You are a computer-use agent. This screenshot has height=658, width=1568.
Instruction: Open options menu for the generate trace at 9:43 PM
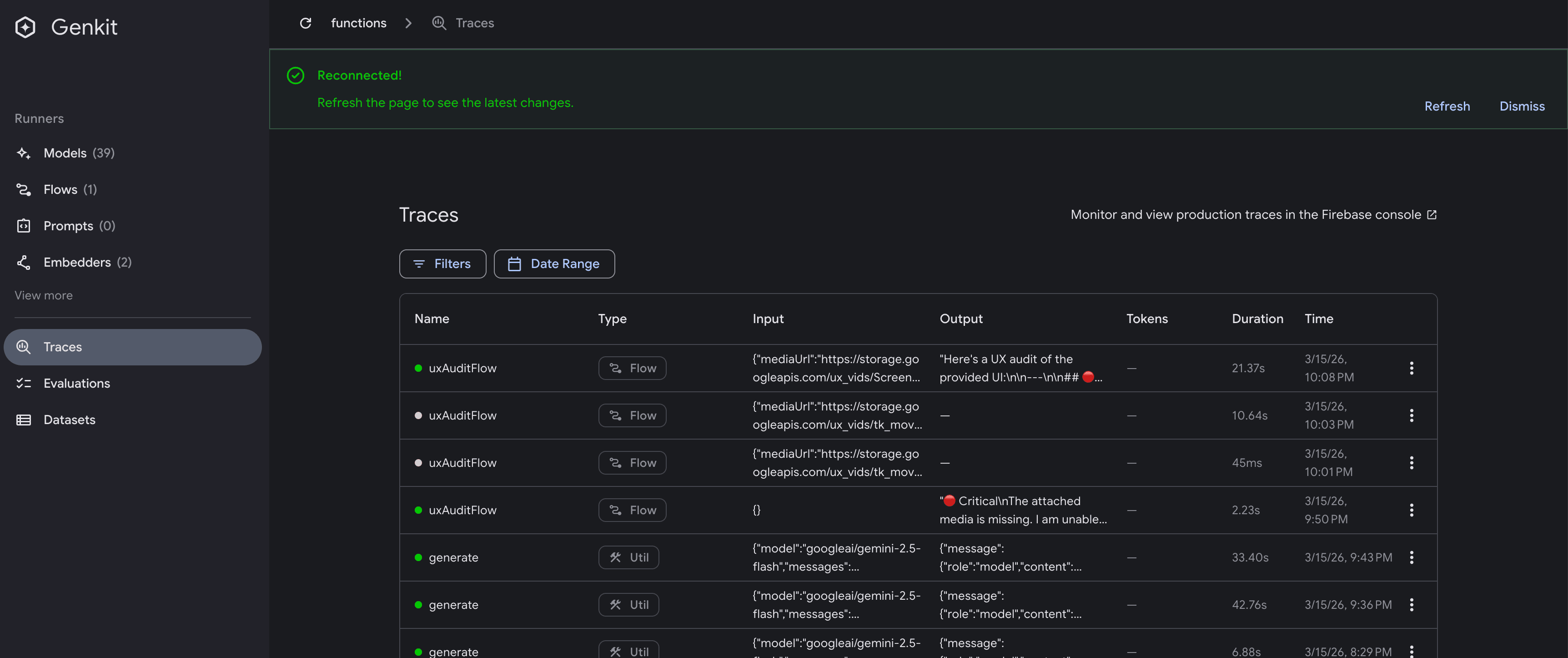pos(1412,557)
